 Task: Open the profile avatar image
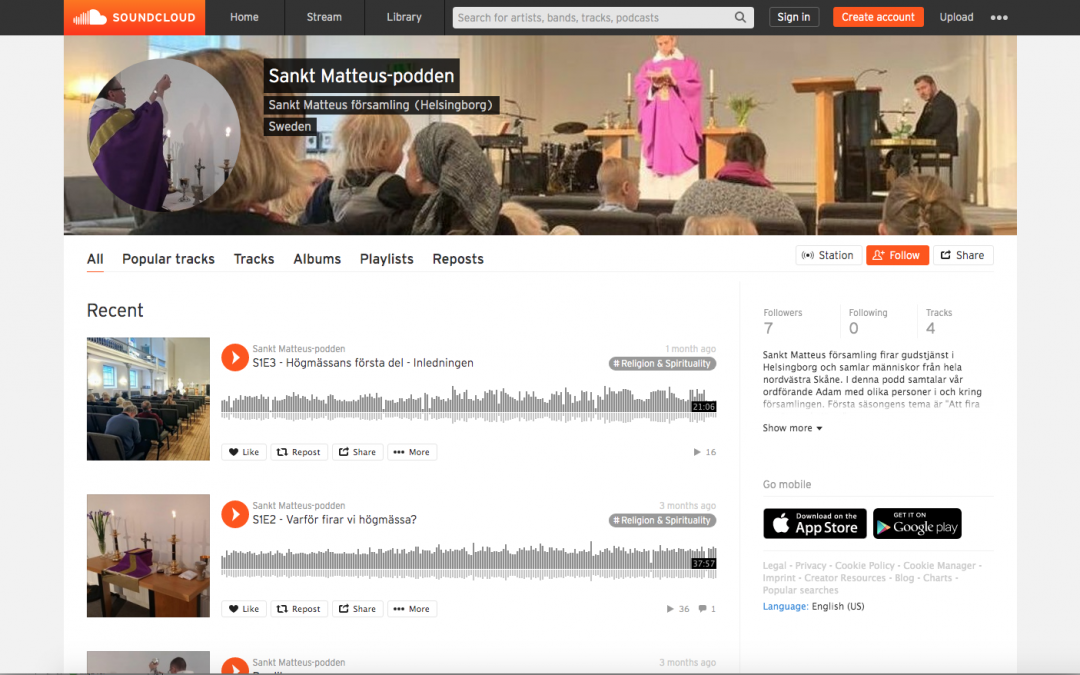[164, 134]
